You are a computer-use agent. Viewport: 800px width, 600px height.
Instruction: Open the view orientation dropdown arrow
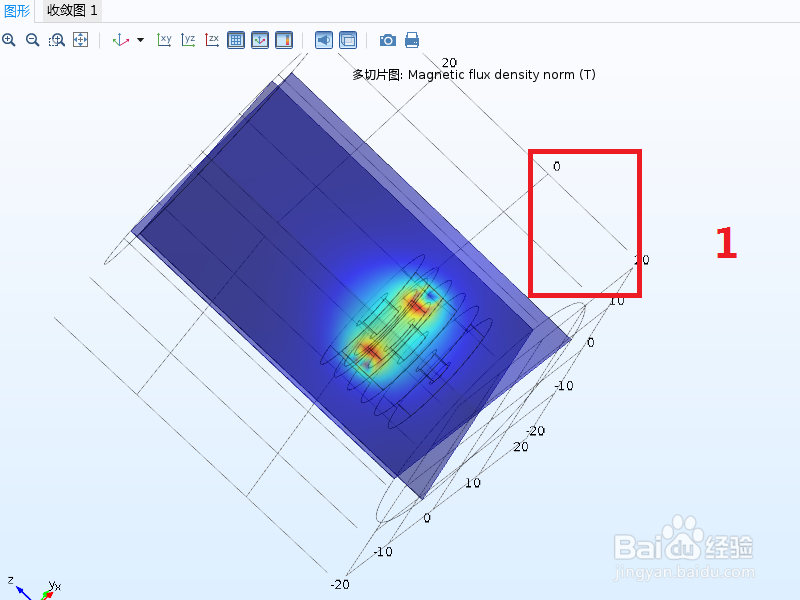pyautogui.click(x=140, y=40)
